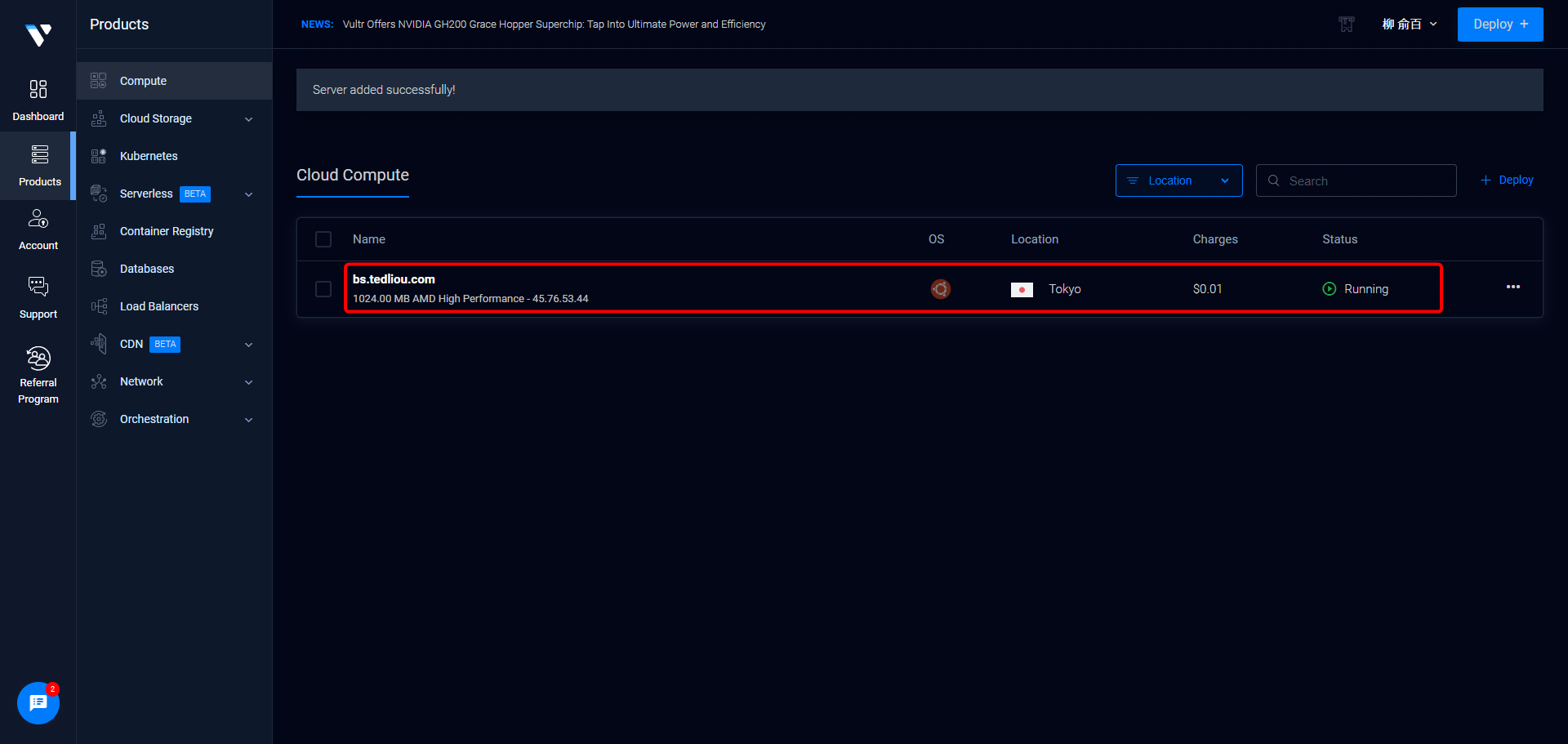Expand the Network submenu chevron
This screenshot has width=1568, height=744.
(x=248, y=382)
